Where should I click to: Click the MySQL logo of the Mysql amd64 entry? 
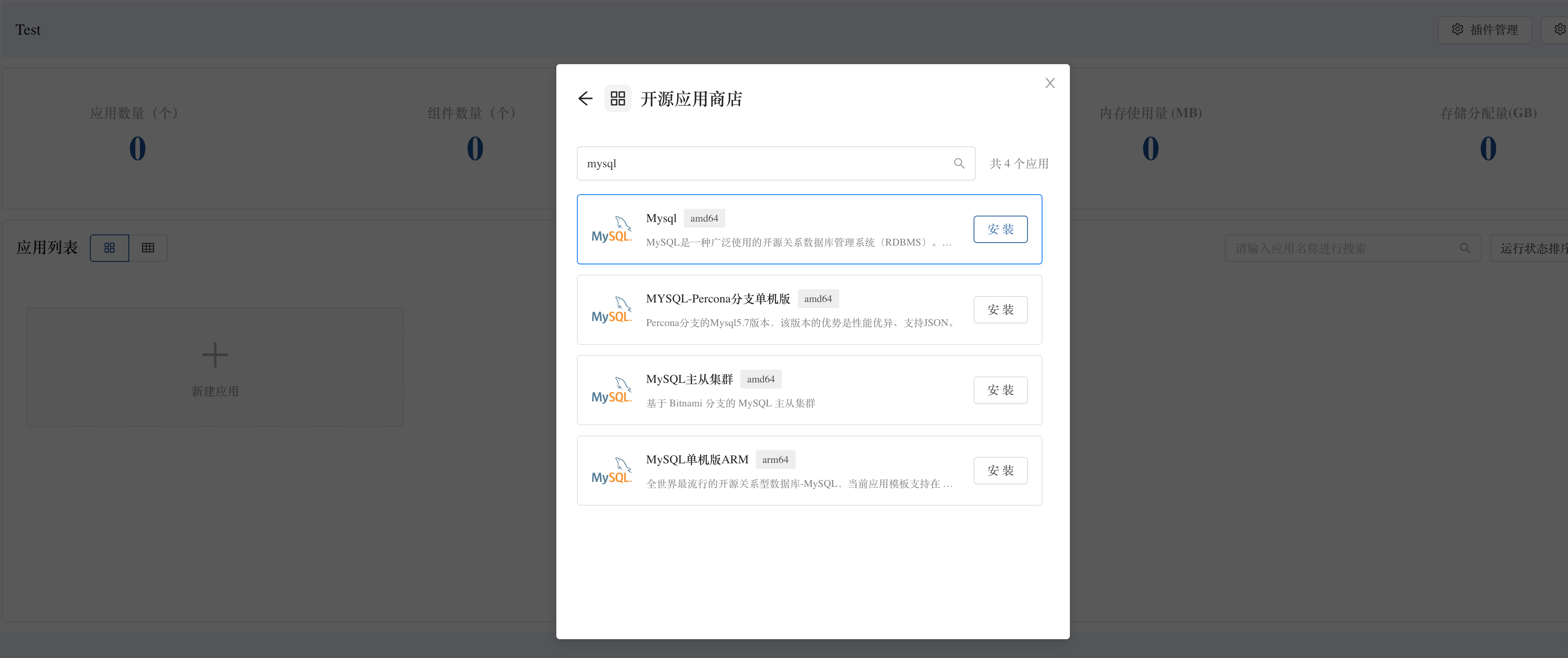click(x=612, y=229)
